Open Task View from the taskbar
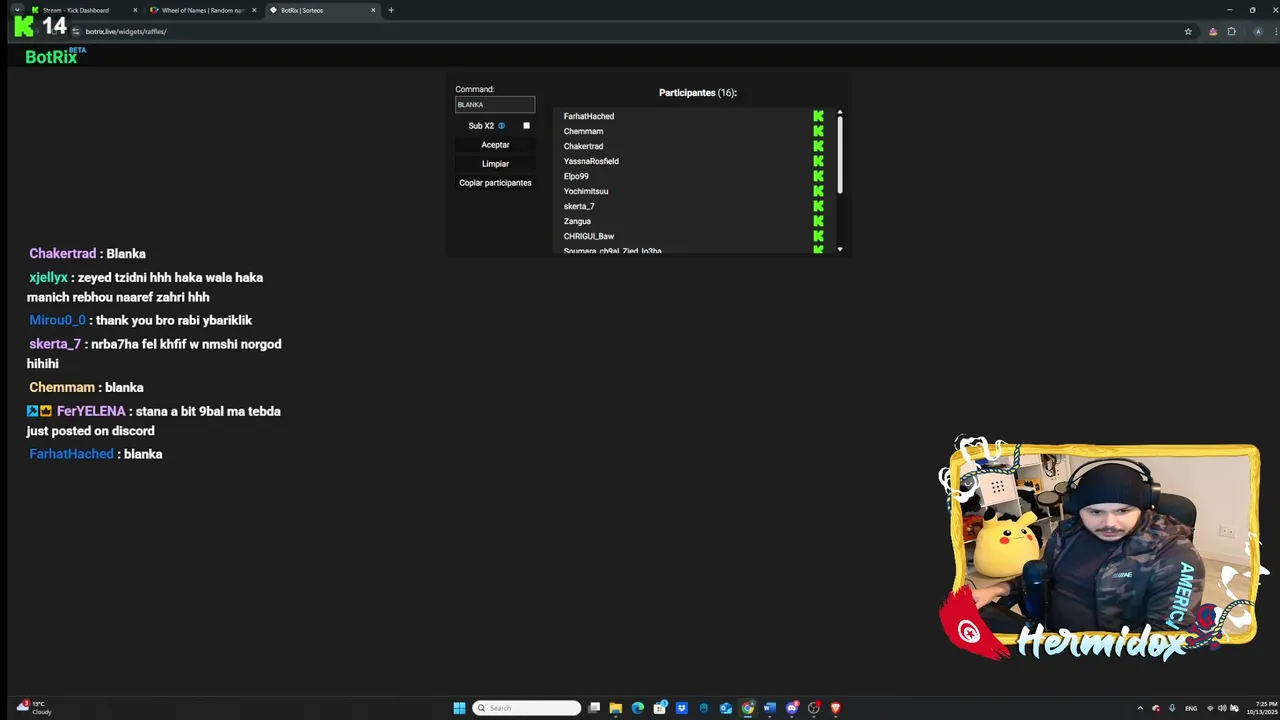This screenshot has height=720, width=1280. 594,708
